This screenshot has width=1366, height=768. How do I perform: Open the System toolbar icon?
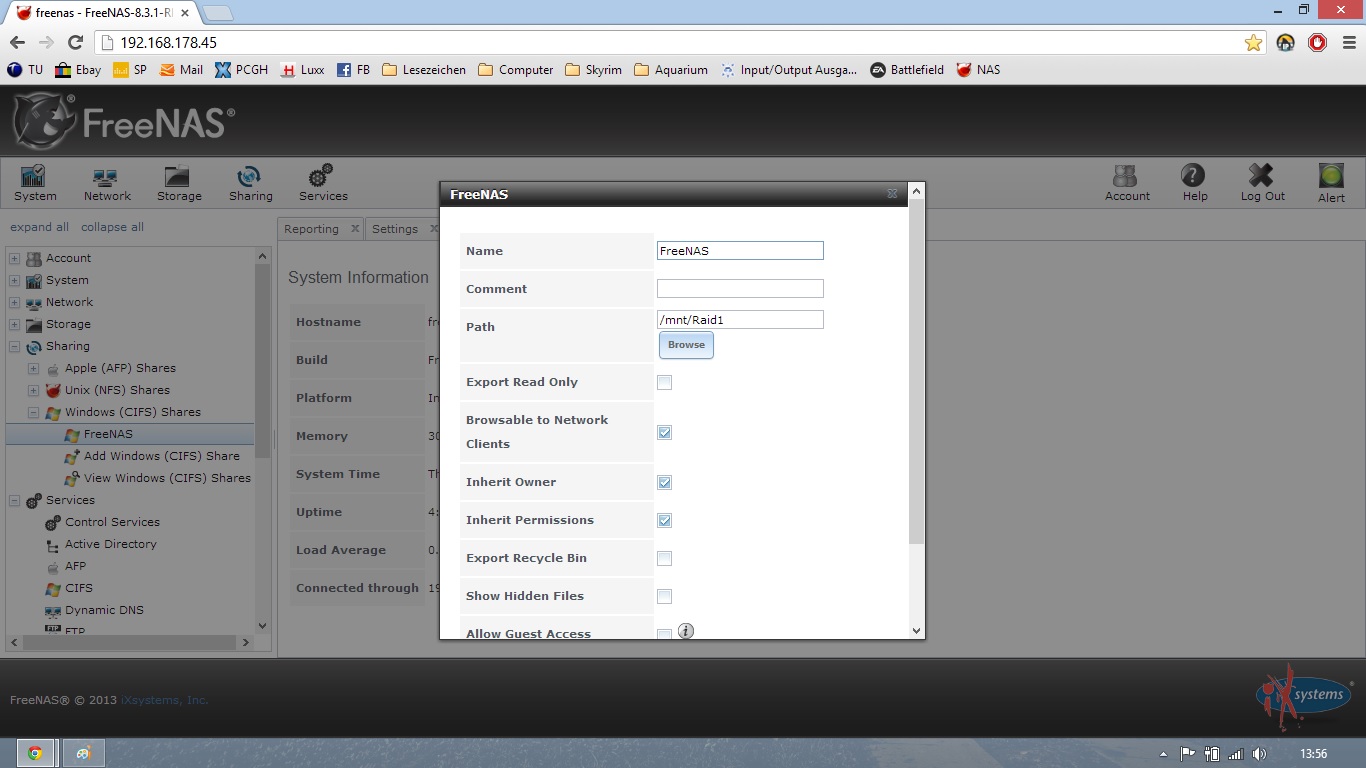(35, 184)
